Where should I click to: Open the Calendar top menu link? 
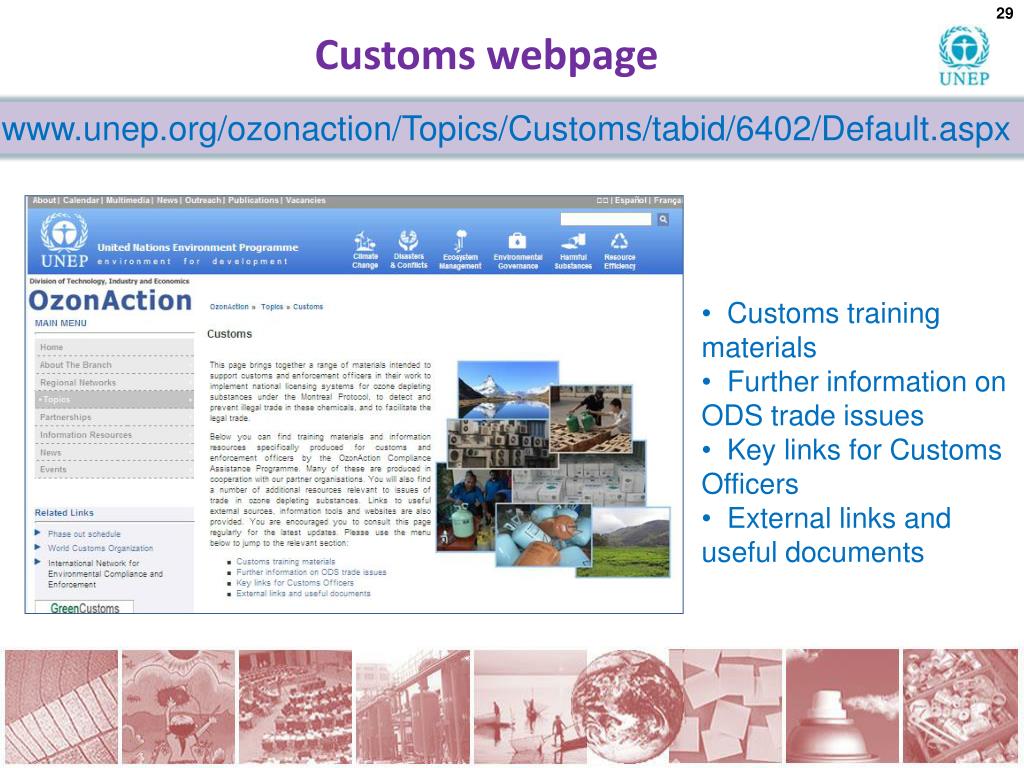81,200
